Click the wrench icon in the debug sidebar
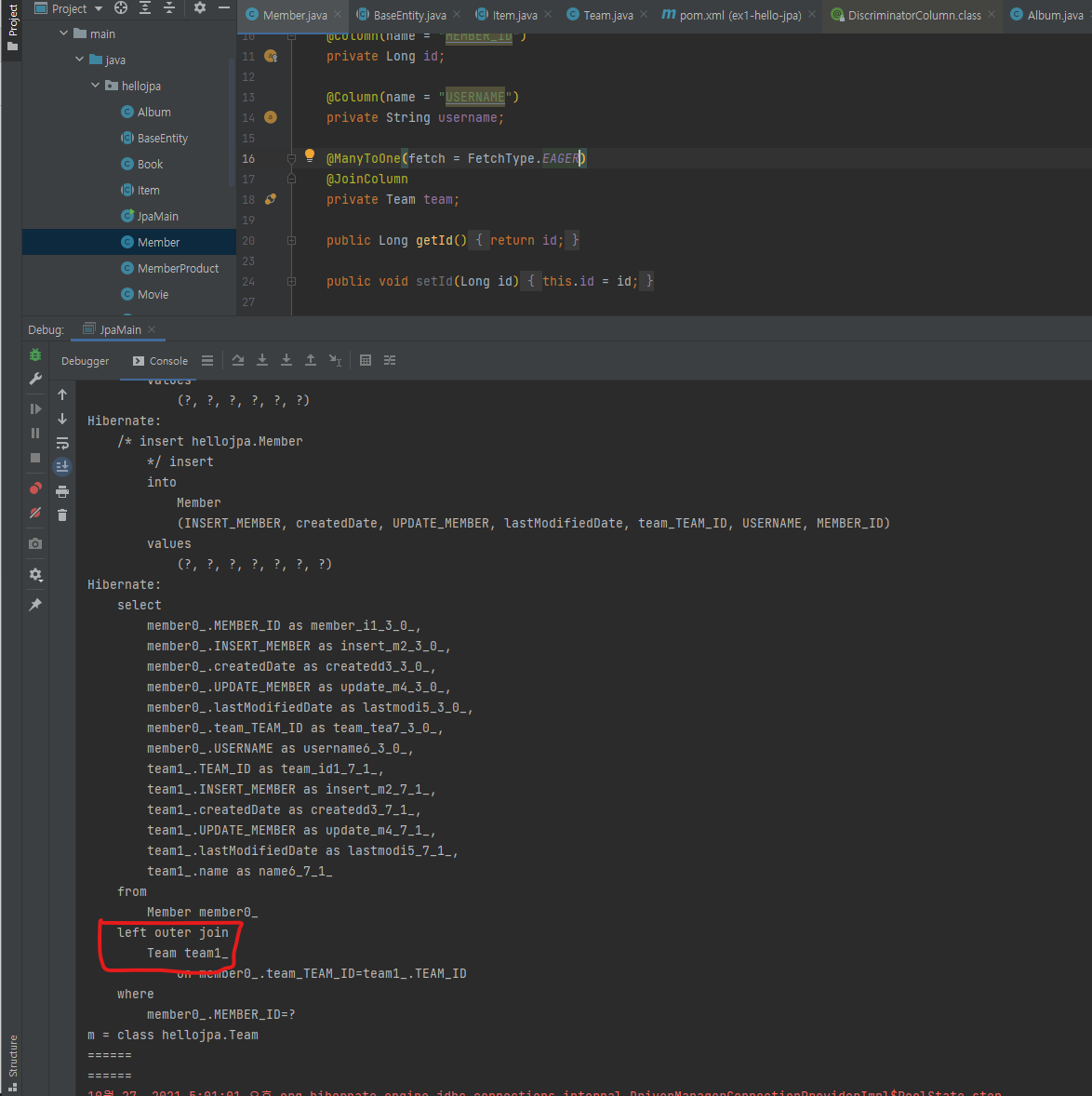 [35, 379]
